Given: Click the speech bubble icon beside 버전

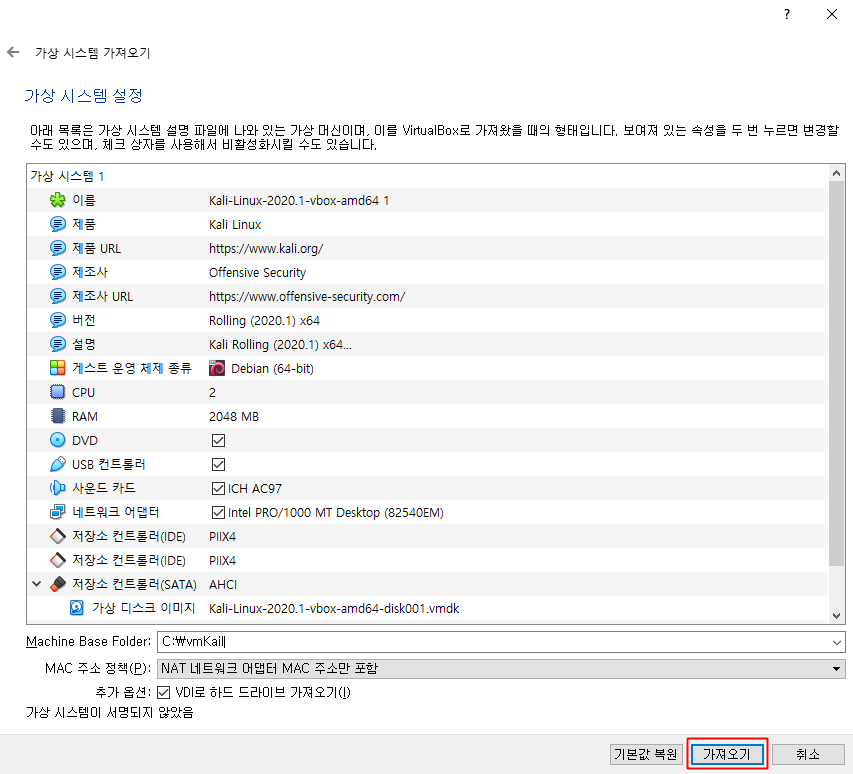Looking at the screenshot, I should [58, 320].
